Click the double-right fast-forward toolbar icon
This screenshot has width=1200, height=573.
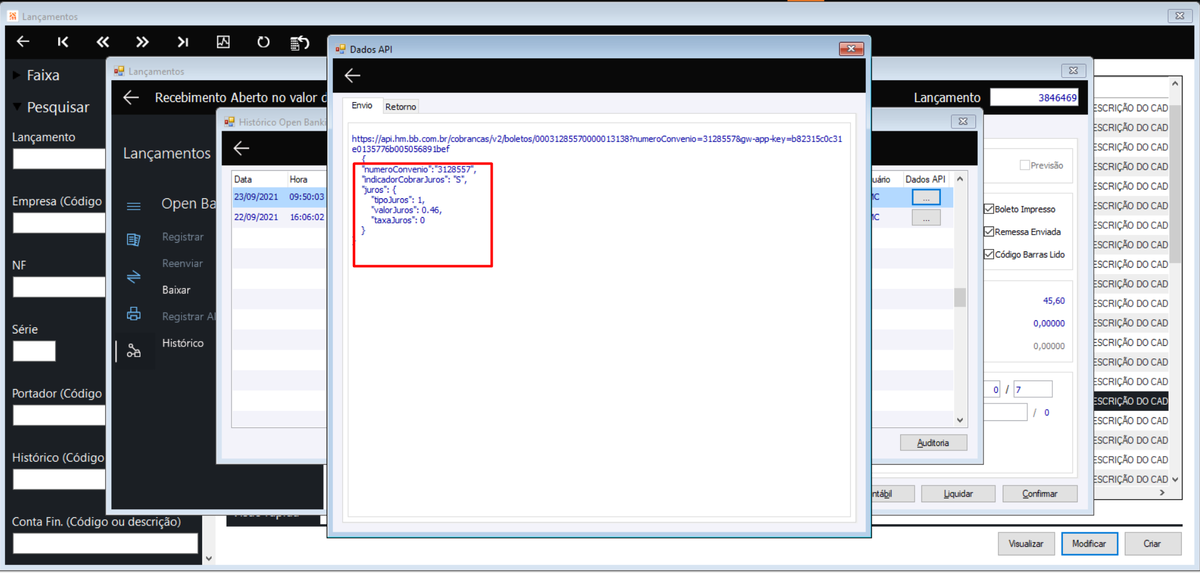coord(142,42)
